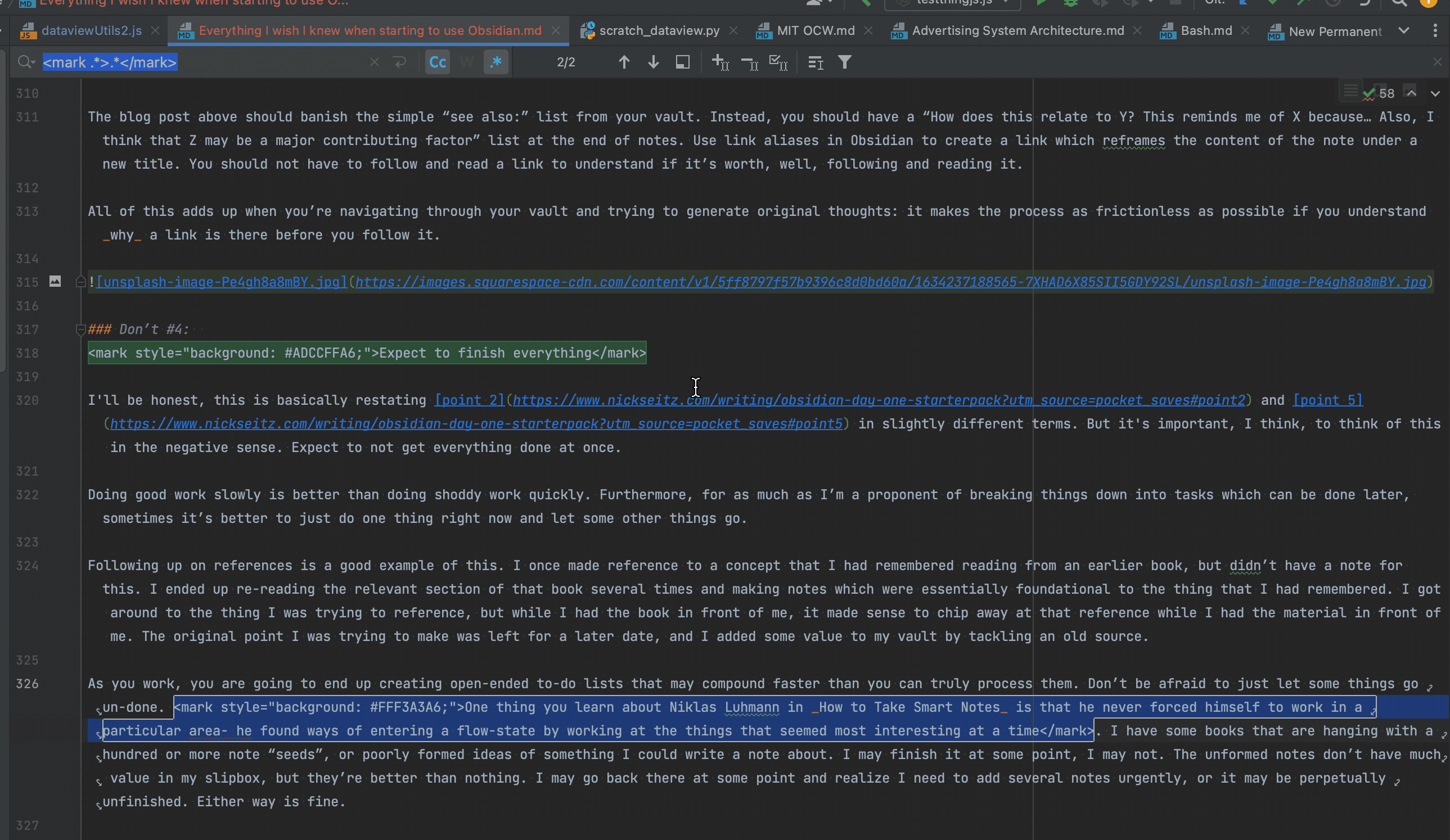Viewport: 1450px width, 840px height.
Task: Go to next search occurrence arrow
Action: [654, 62]
